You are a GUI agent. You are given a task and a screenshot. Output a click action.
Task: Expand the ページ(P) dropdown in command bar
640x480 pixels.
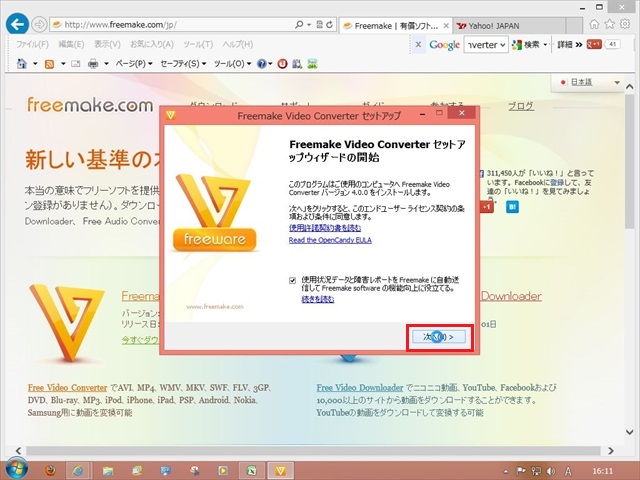[132, 64]
